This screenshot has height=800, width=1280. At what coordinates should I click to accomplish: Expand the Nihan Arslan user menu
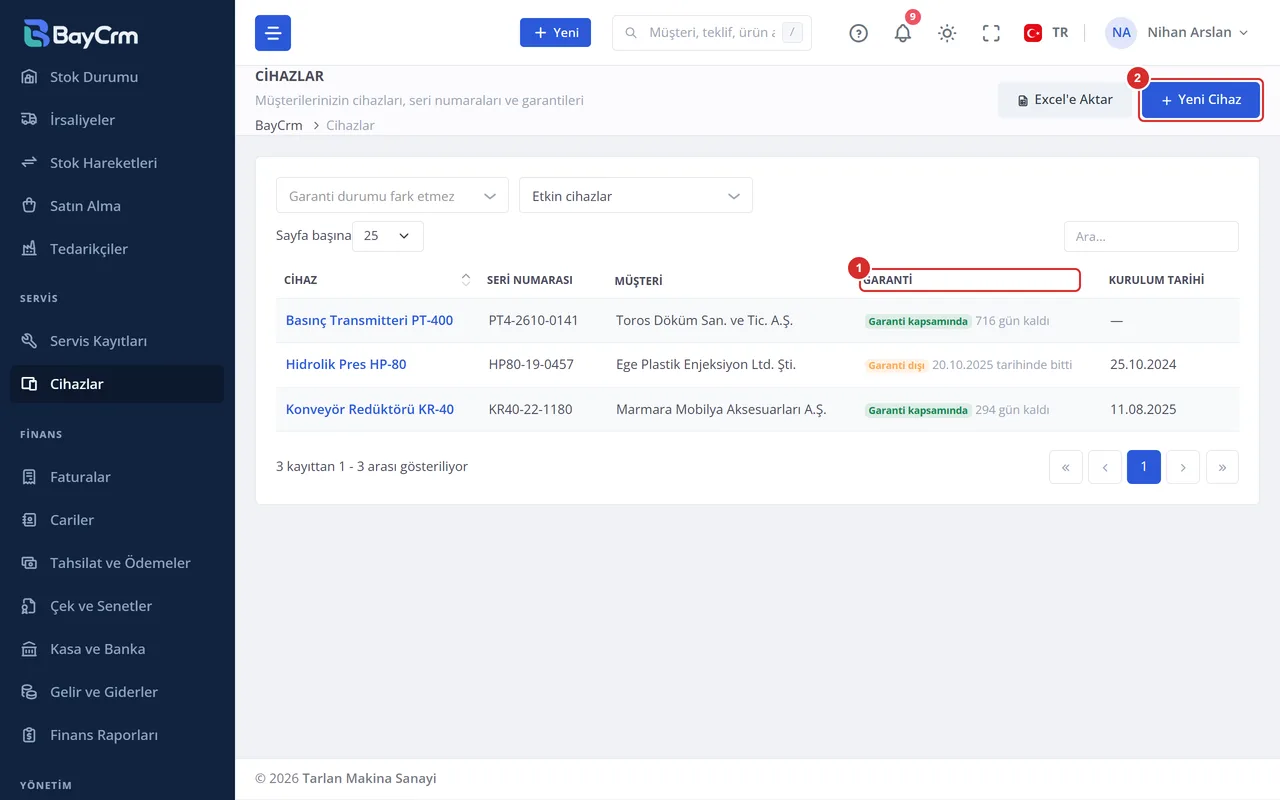(x=1177, y=33)
